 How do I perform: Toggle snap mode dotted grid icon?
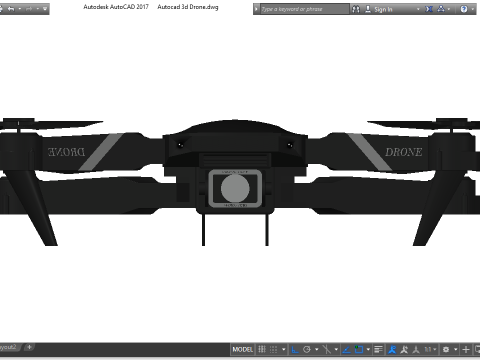pyautogui.click(x=273, y=349)
